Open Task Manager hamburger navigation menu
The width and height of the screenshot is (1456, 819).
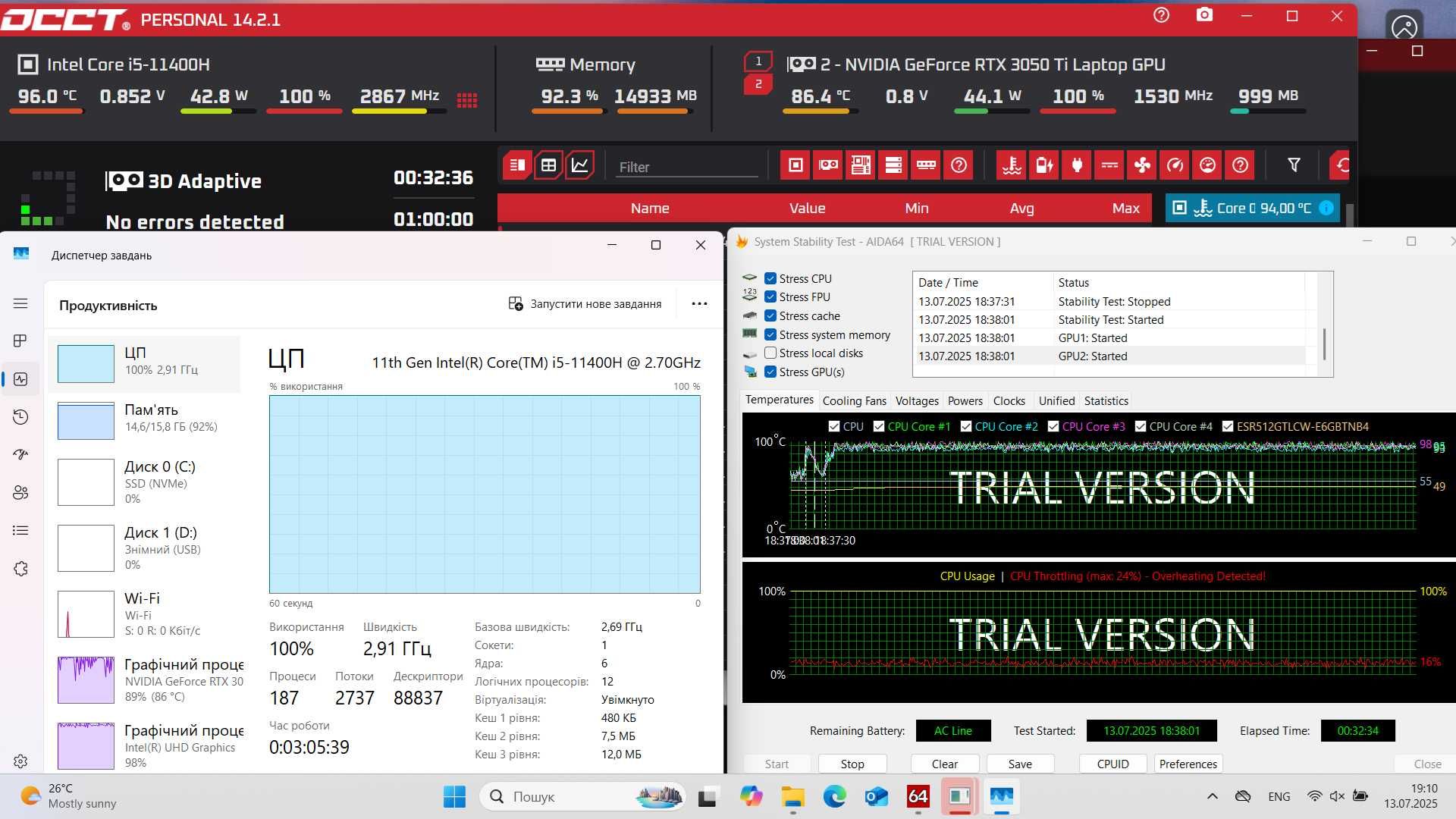(20, 303)
